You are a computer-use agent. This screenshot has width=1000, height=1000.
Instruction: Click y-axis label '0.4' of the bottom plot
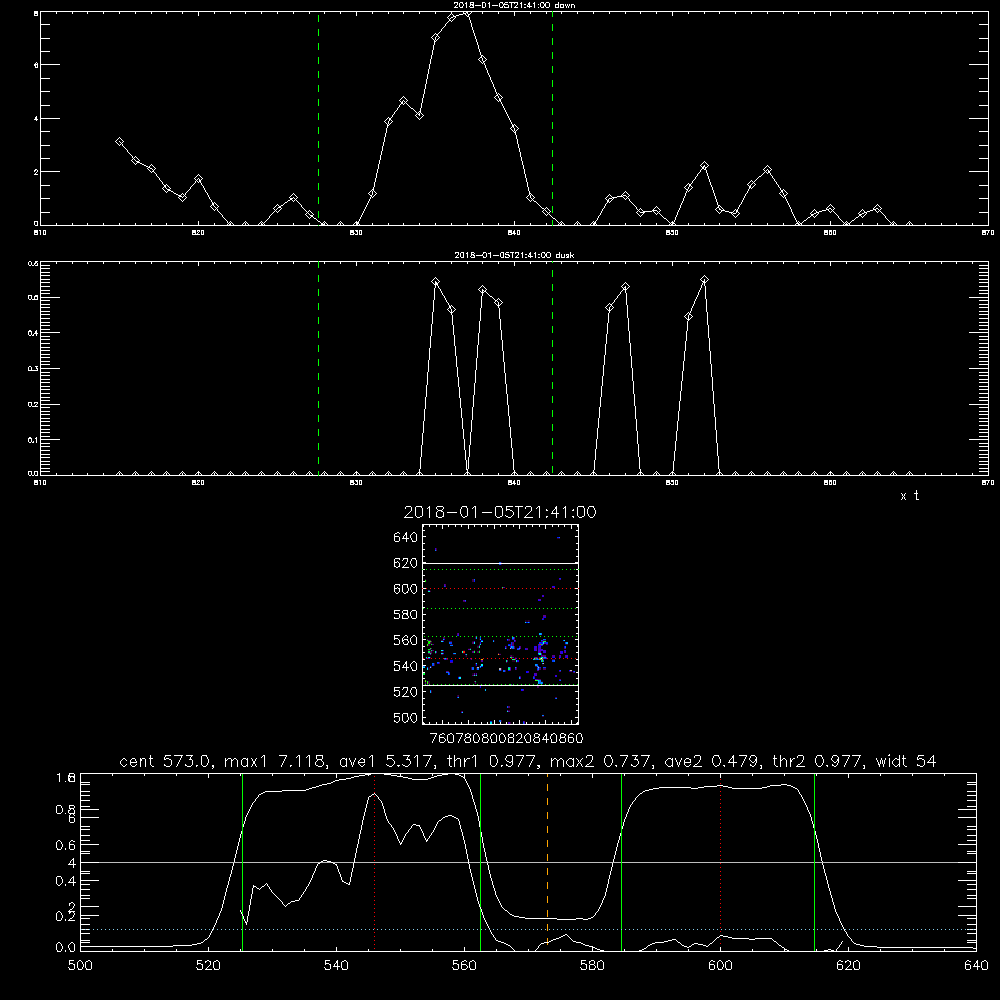pyautogui.click(x=66, y=881)
